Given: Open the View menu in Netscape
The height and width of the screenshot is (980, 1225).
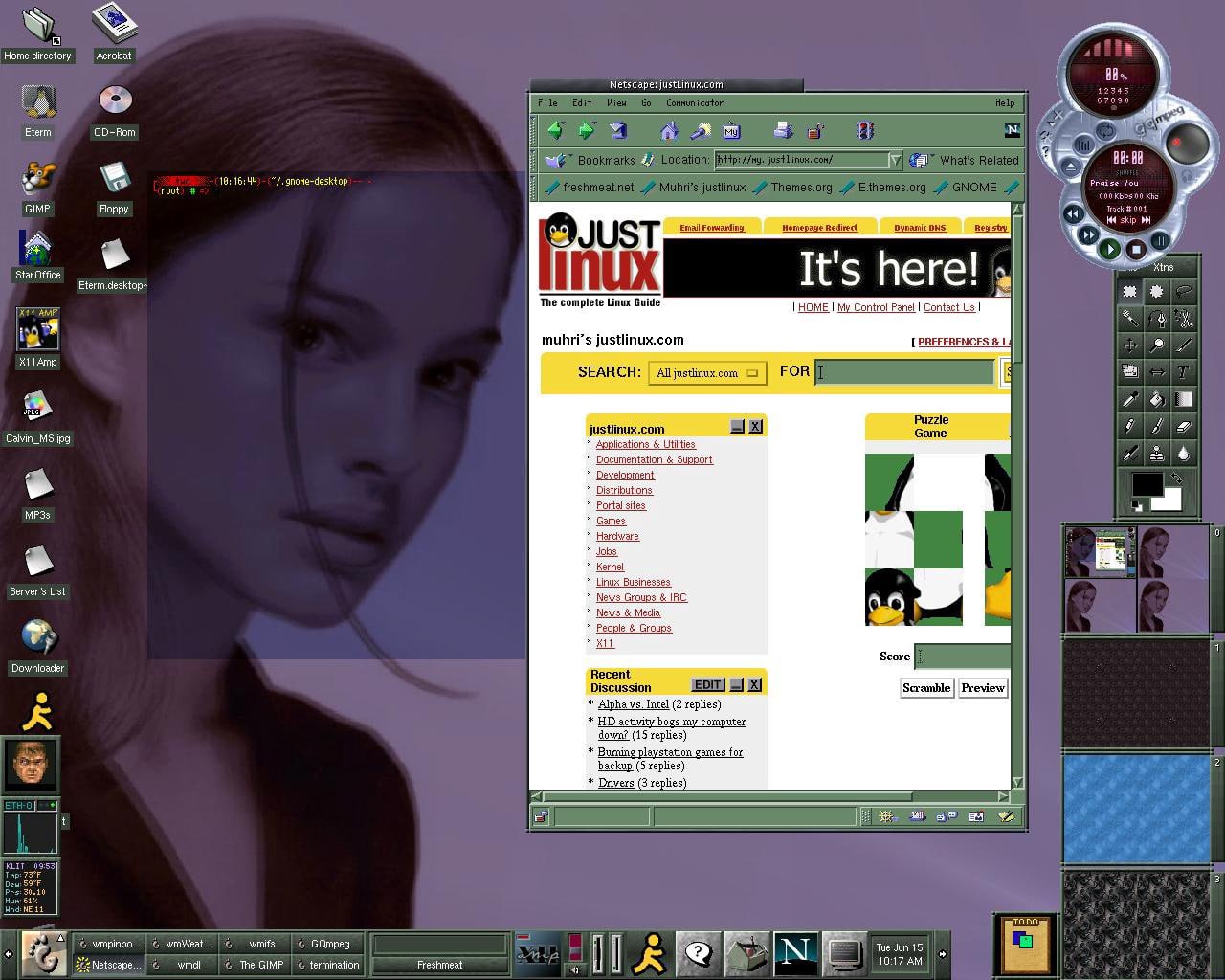Looking at the screenshot, I should pos(616,102).
